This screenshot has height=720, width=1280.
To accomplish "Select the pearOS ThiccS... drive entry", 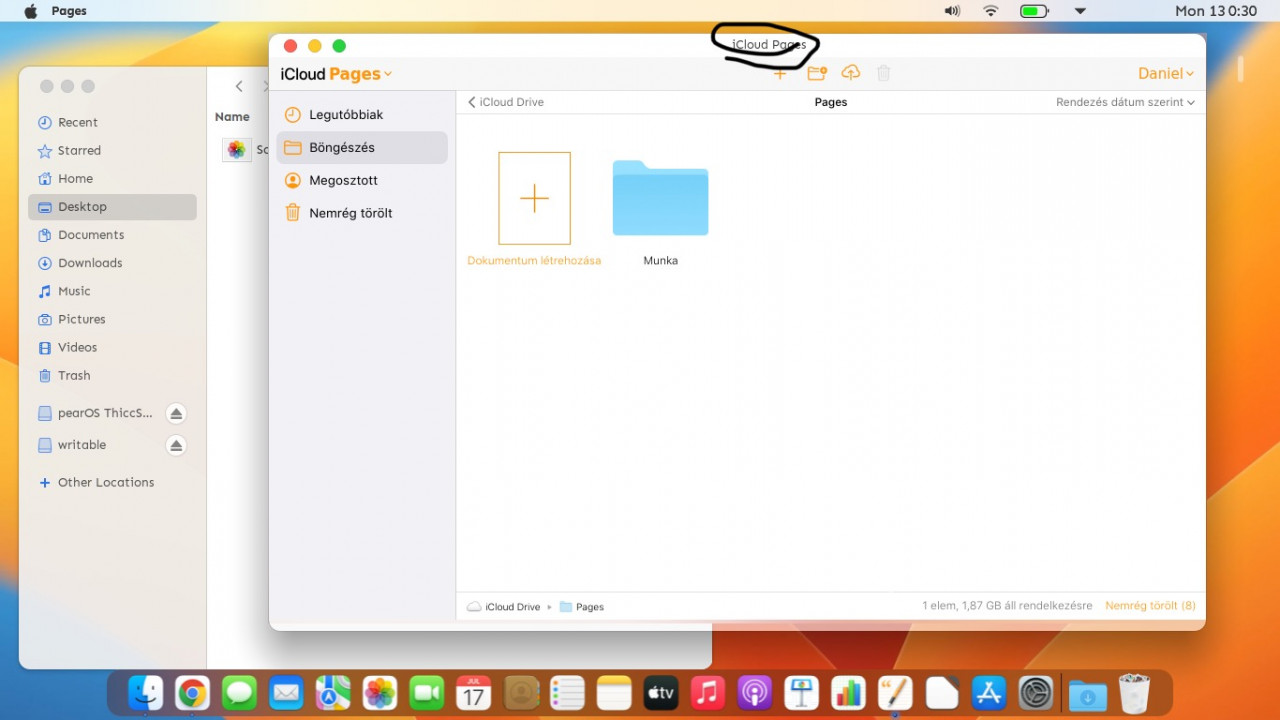I will coord(95,413).
